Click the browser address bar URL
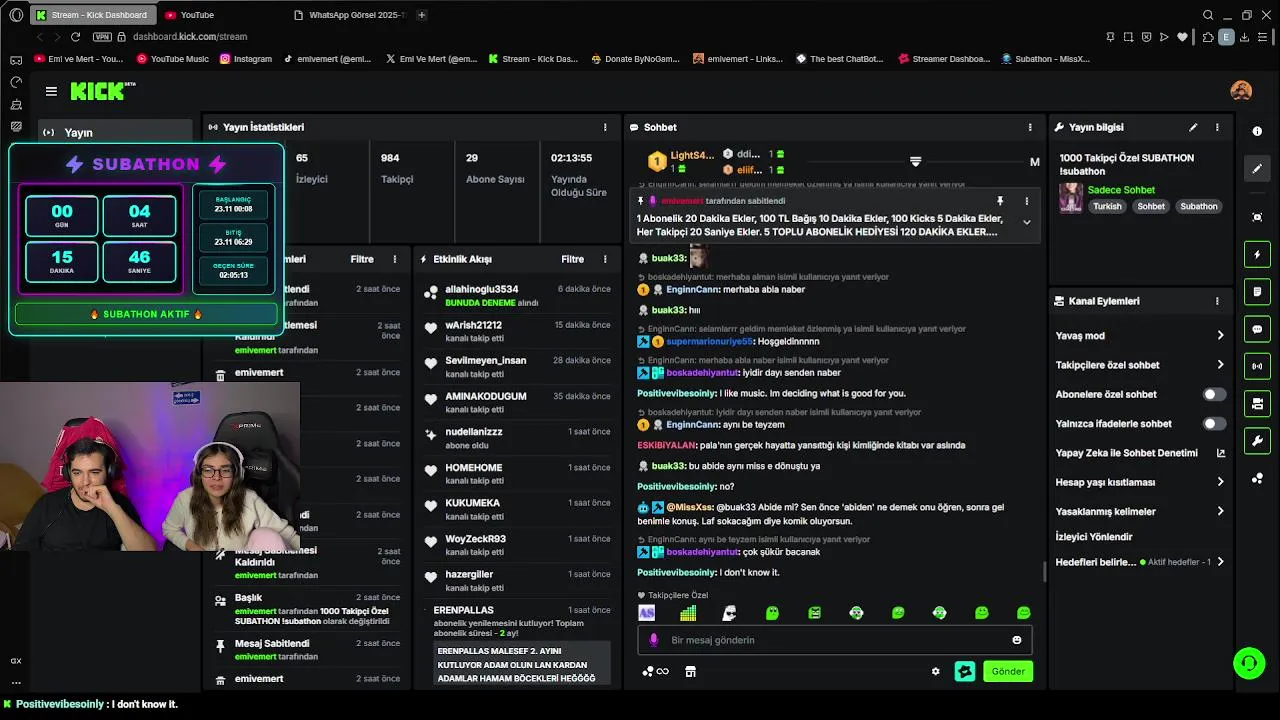The height and width of the screenshot is (720, 1280). (x=190, y=37)
